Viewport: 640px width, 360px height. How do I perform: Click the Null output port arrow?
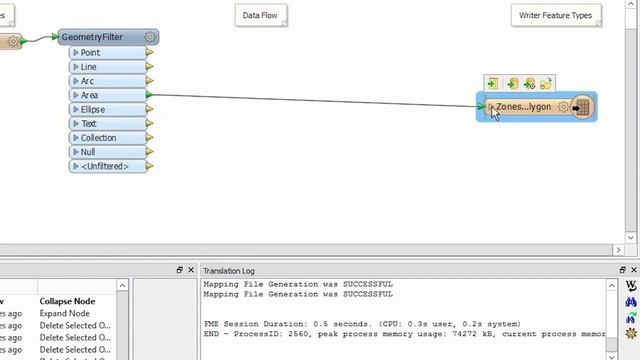pos(149,152)
